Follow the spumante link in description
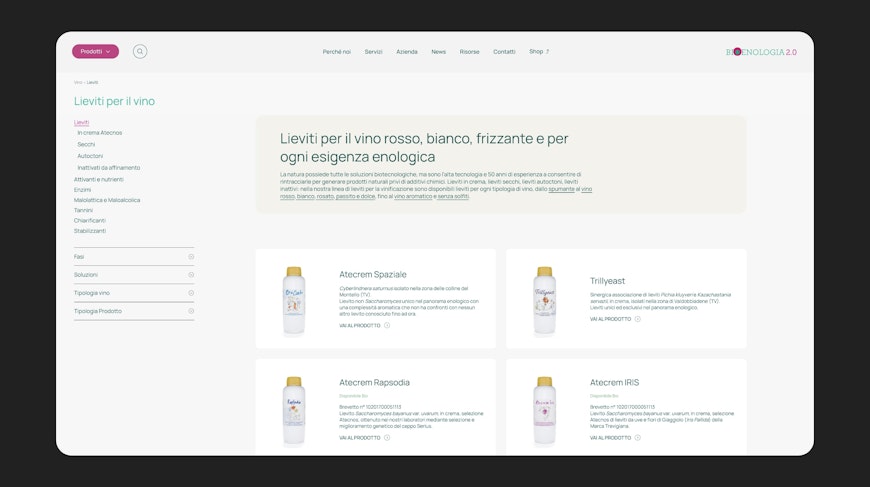 coord(562,189)
